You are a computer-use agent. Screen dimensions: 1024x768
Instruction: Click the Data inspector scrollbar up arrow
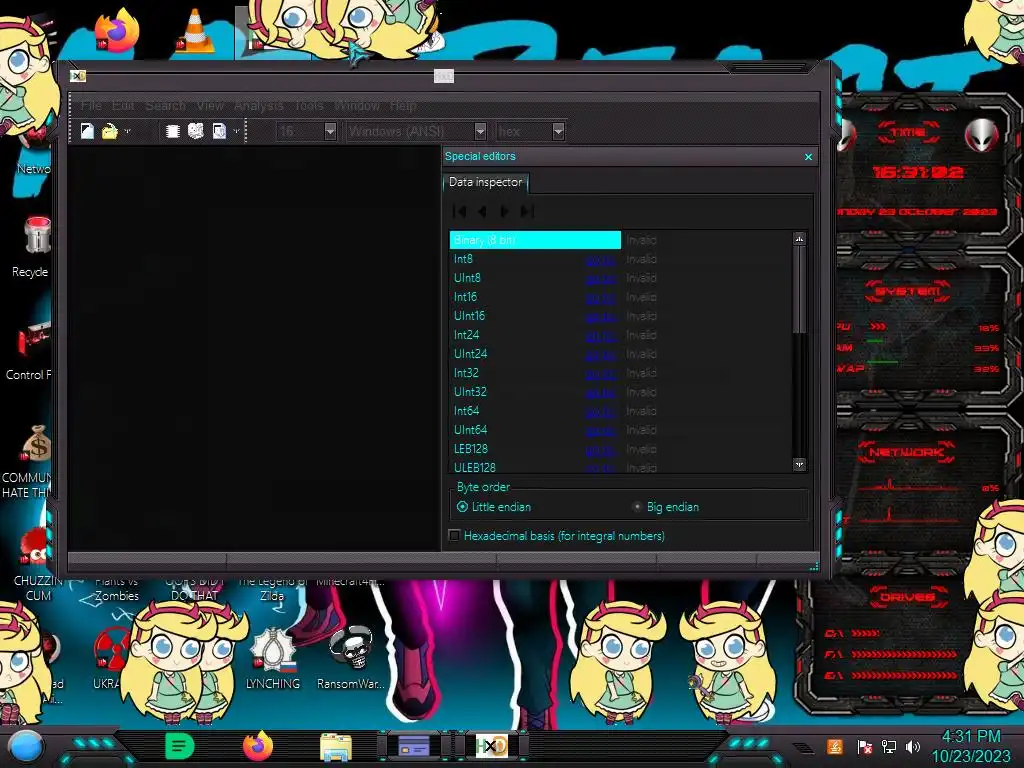(x=799, y=239)
